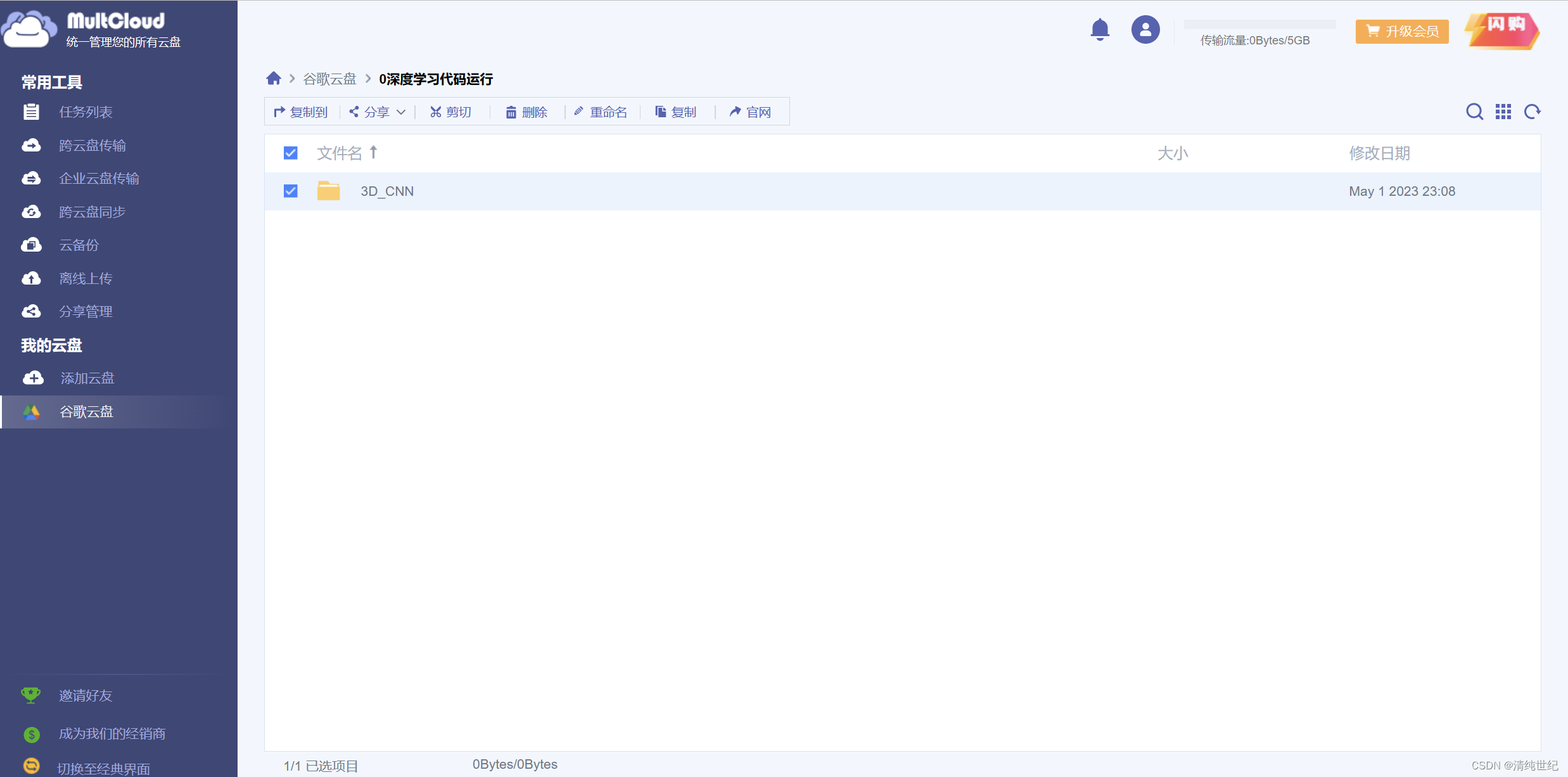Open Cloud Sync menu item
1568x777 pixels.
(x=92, y=212)
